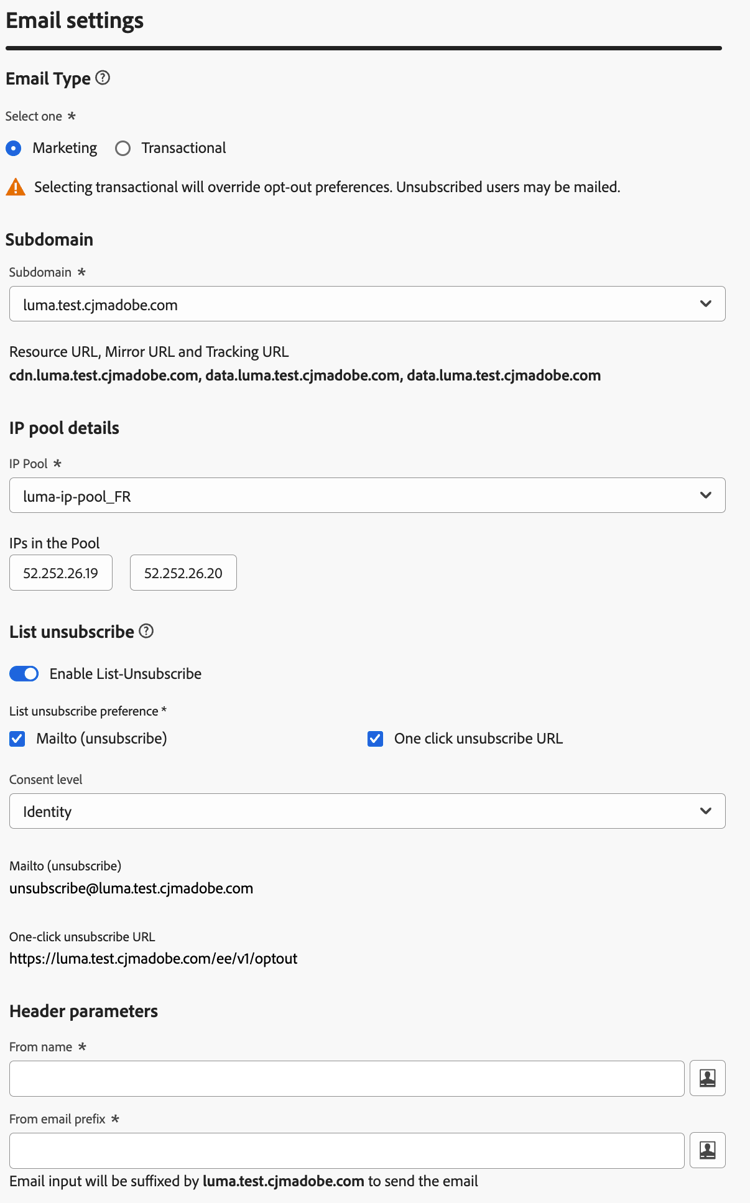Click the orange warning triangle icon
The width and height of the screenshot is (750, 1203).
[x=16, y=186]
